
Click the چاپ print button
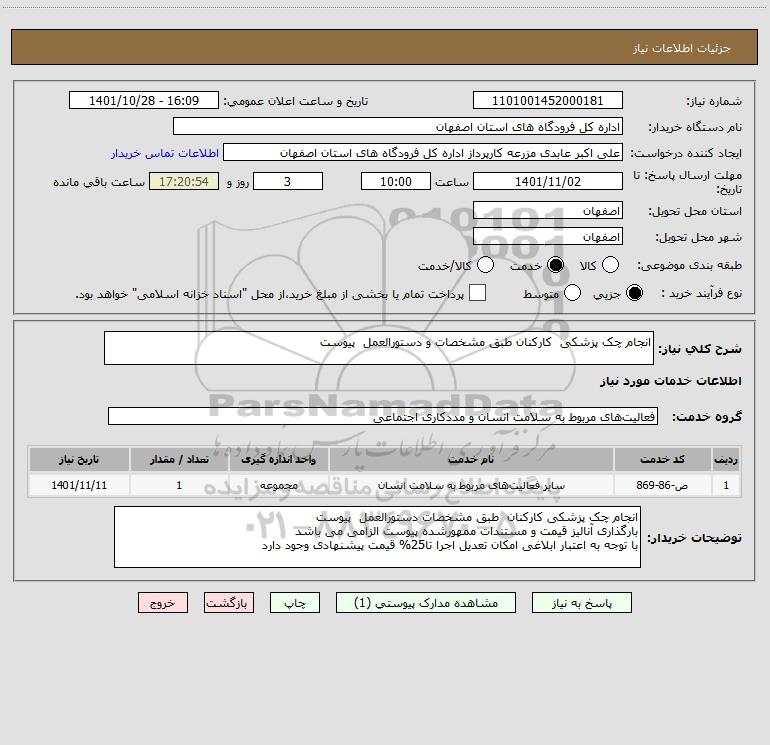tap(295, 603)
